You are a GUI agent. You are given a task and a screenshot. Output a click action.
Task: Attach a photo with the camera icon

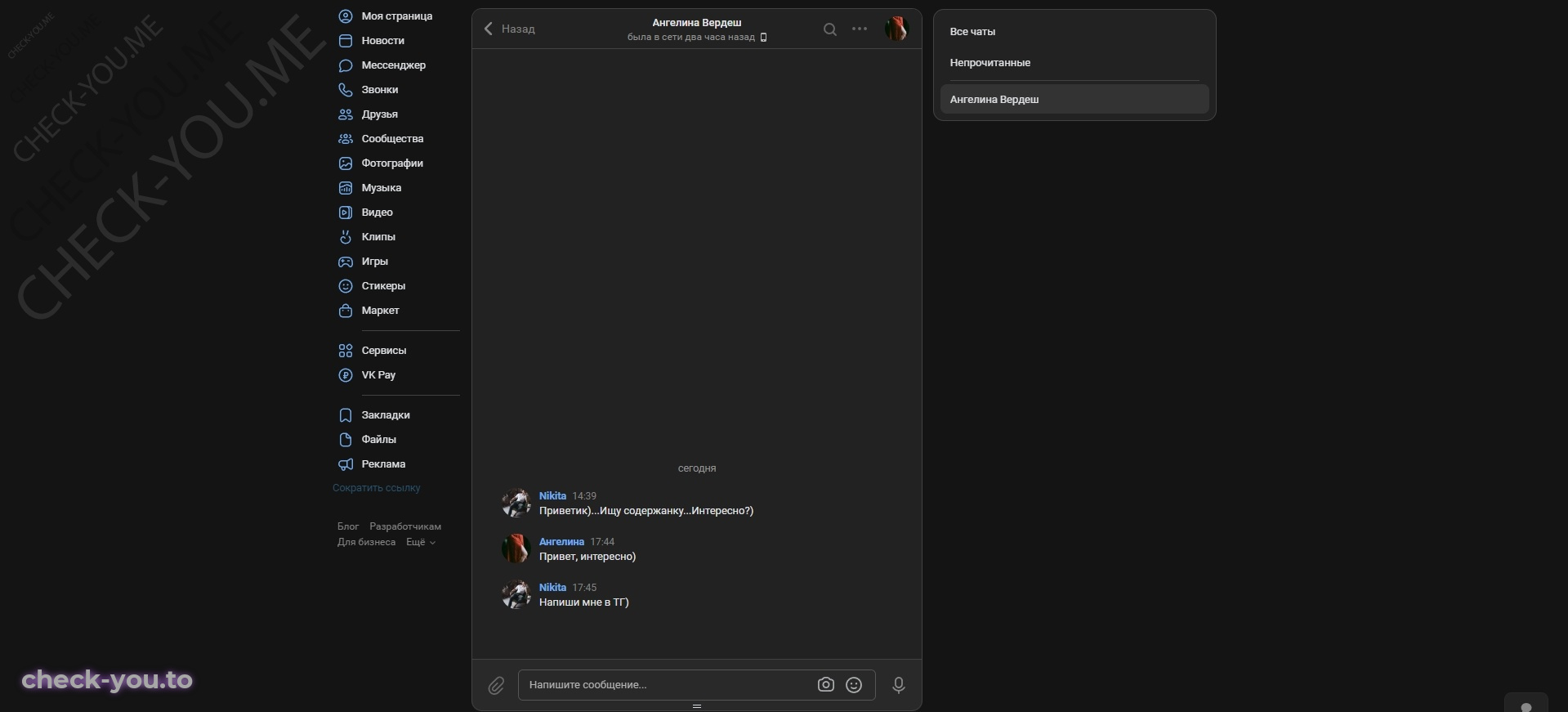pos(826,685)
